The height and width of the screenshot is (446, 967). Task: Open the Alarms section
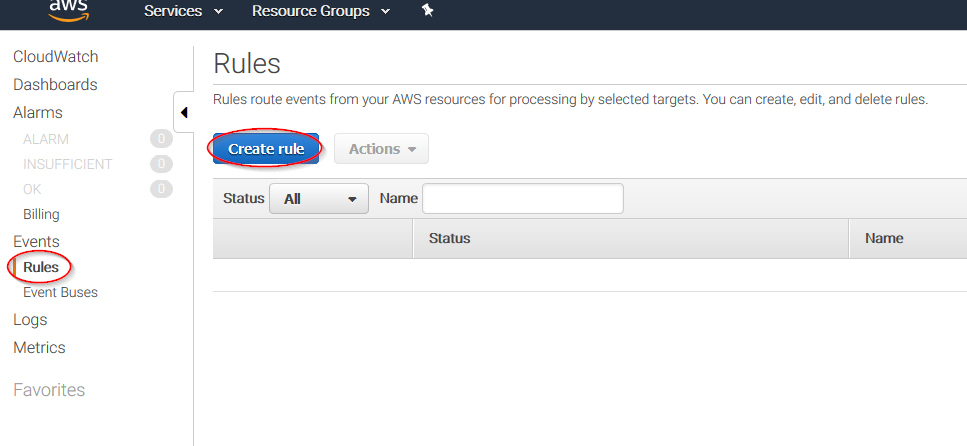coord(38,113)
